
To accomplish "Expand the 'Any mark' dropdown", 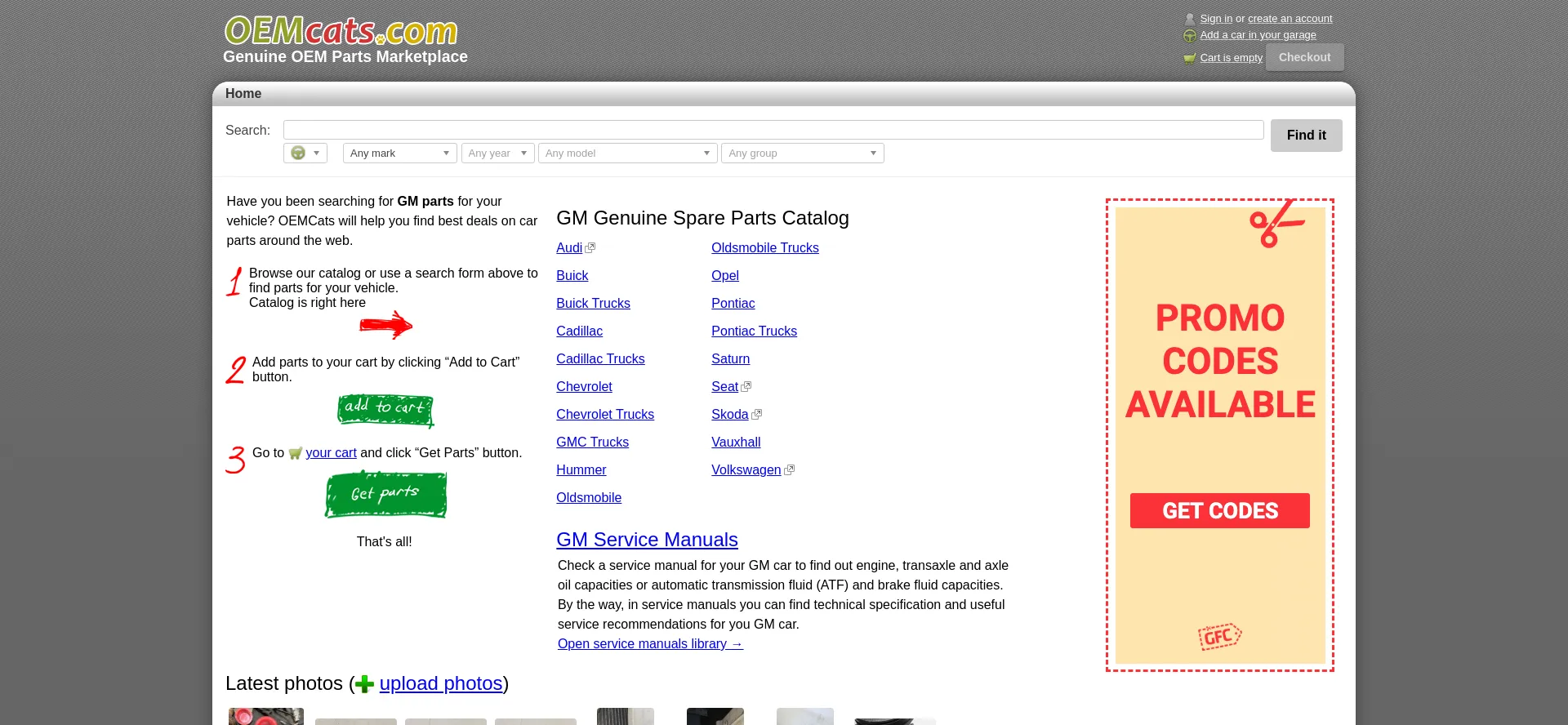I will point(399,153).
